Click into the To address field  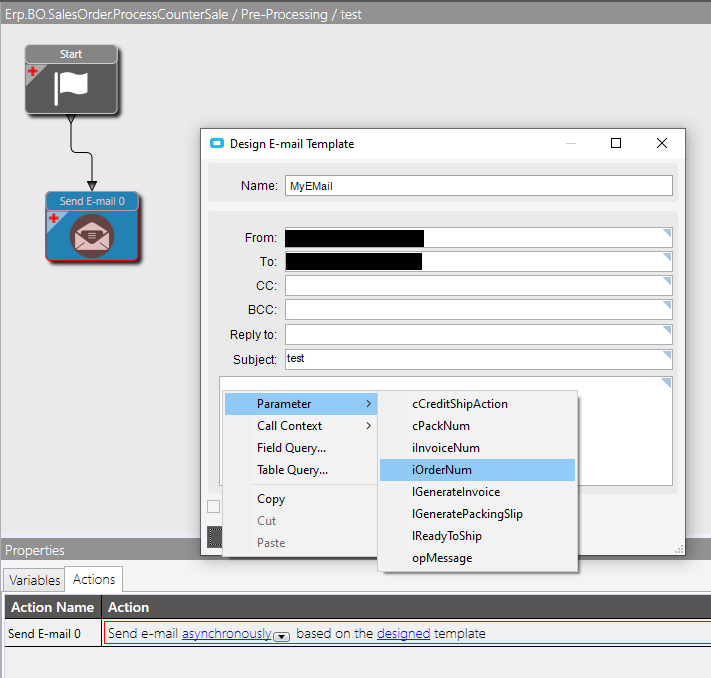[478, 262]
